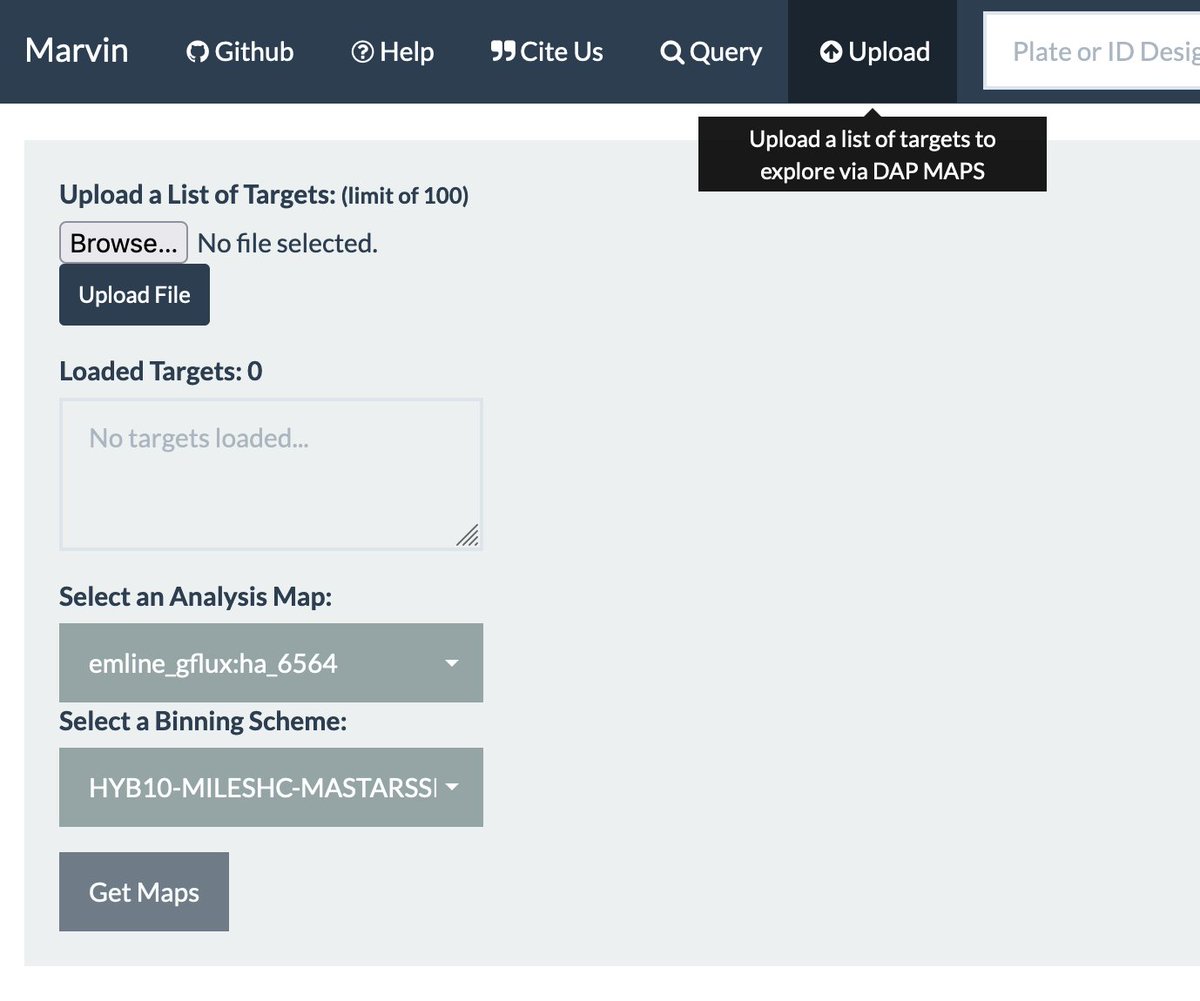1200x1001 pixels.
Task: Open the Github nav item
Action: pos(240,52)
